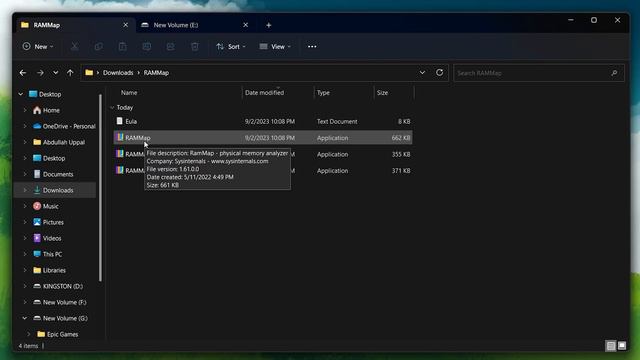Refresh the RAMMap folder view
This screenshot has height=360, width=640.
[x=439, y=73]
